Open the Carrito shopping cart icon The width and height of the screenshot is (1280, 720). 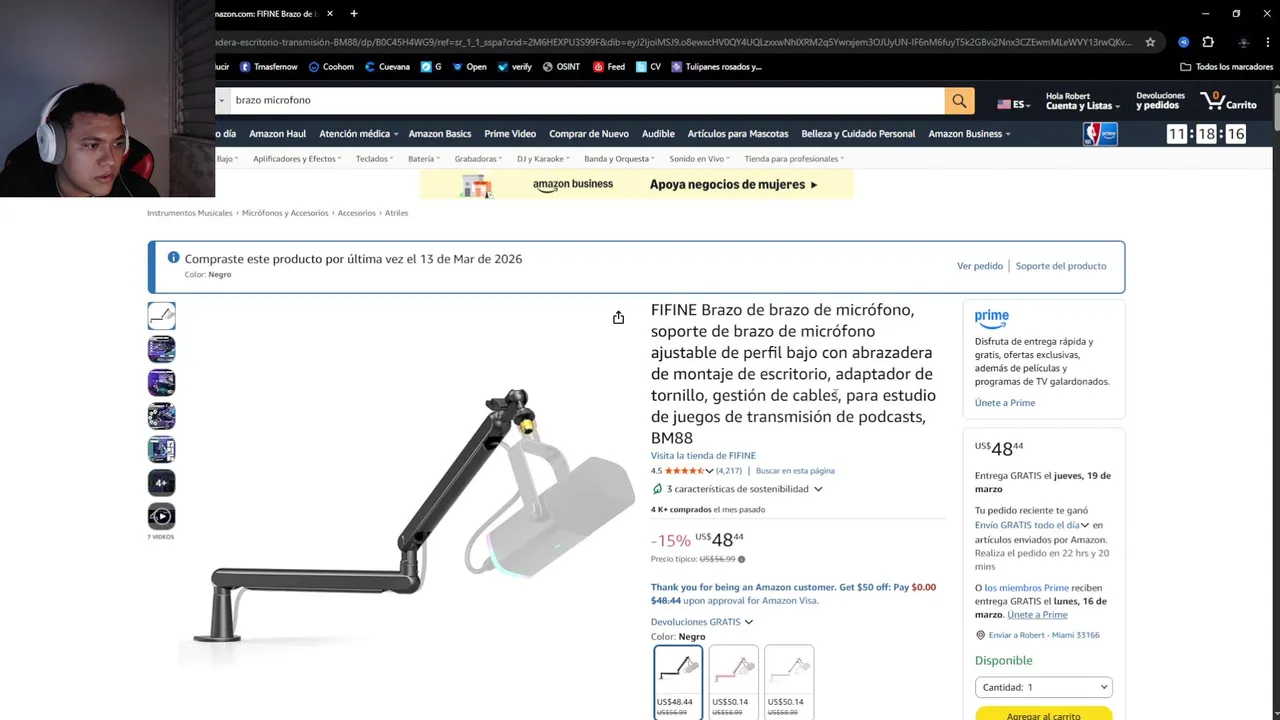tap(1228, 101)
